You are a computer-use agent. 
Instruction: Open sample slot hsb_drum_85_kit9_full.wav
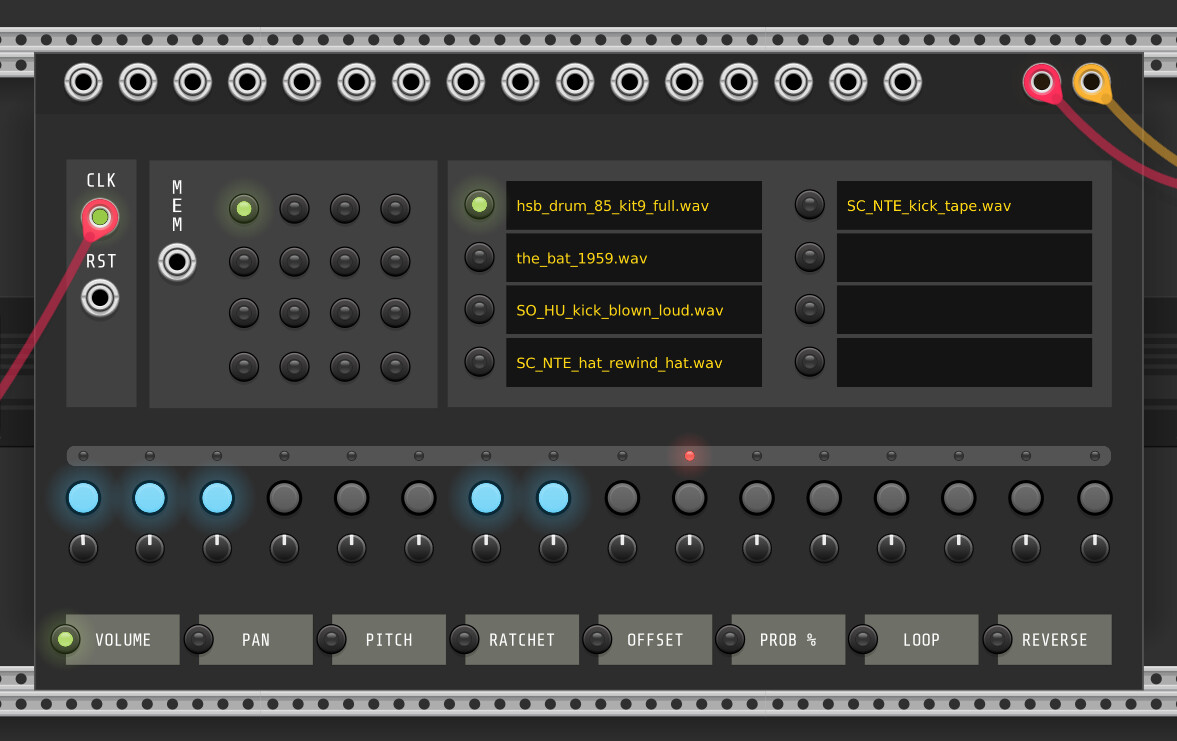click(633, 206)
